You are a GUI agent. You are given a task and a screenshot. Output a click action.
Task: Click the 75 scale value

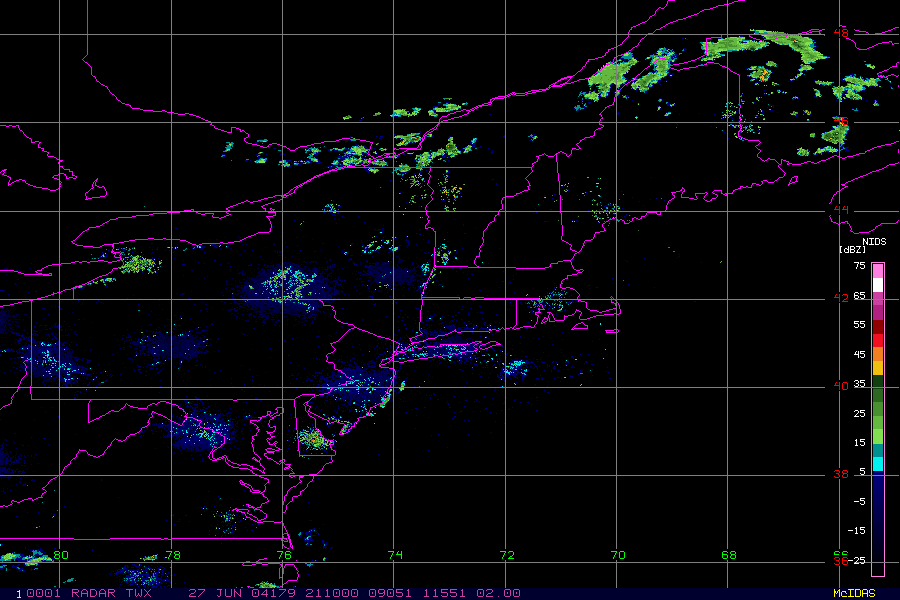tap(859, 266)
